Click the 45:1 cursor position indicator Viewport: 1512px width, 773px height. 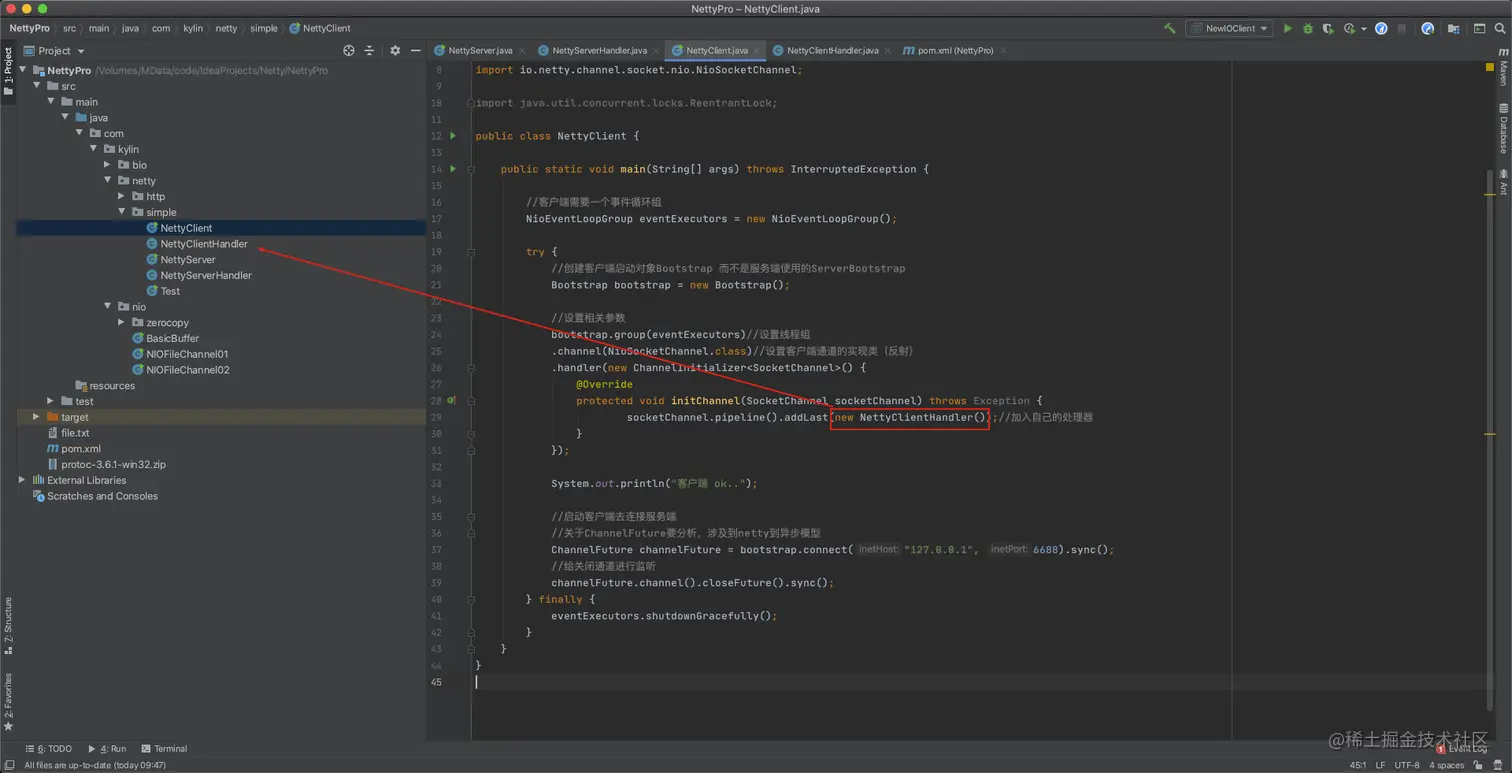click(x=1358, y=765)
